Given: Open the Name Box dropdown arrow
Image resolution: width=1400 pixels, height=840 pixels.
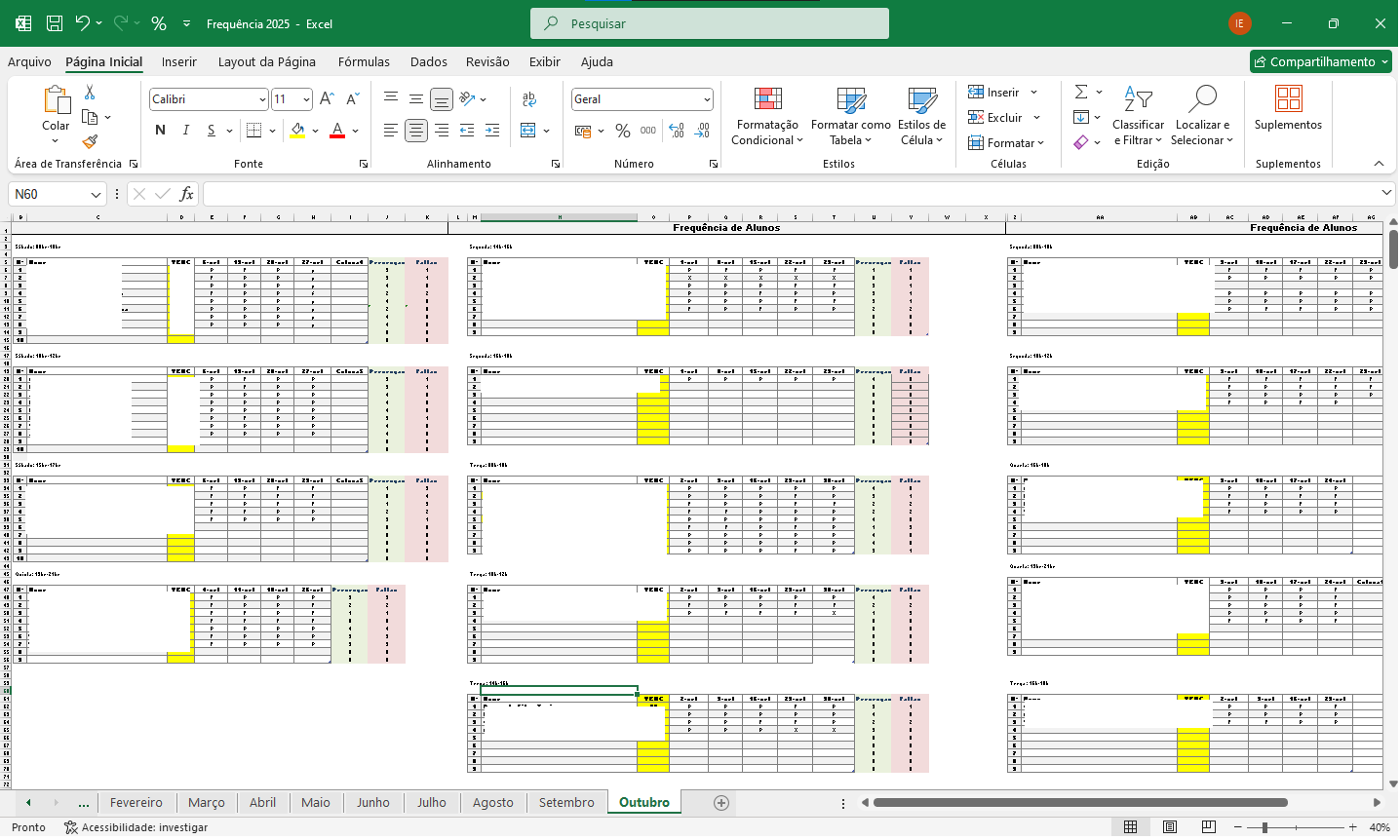Looking at the screenshot, I should coord(96,195).
